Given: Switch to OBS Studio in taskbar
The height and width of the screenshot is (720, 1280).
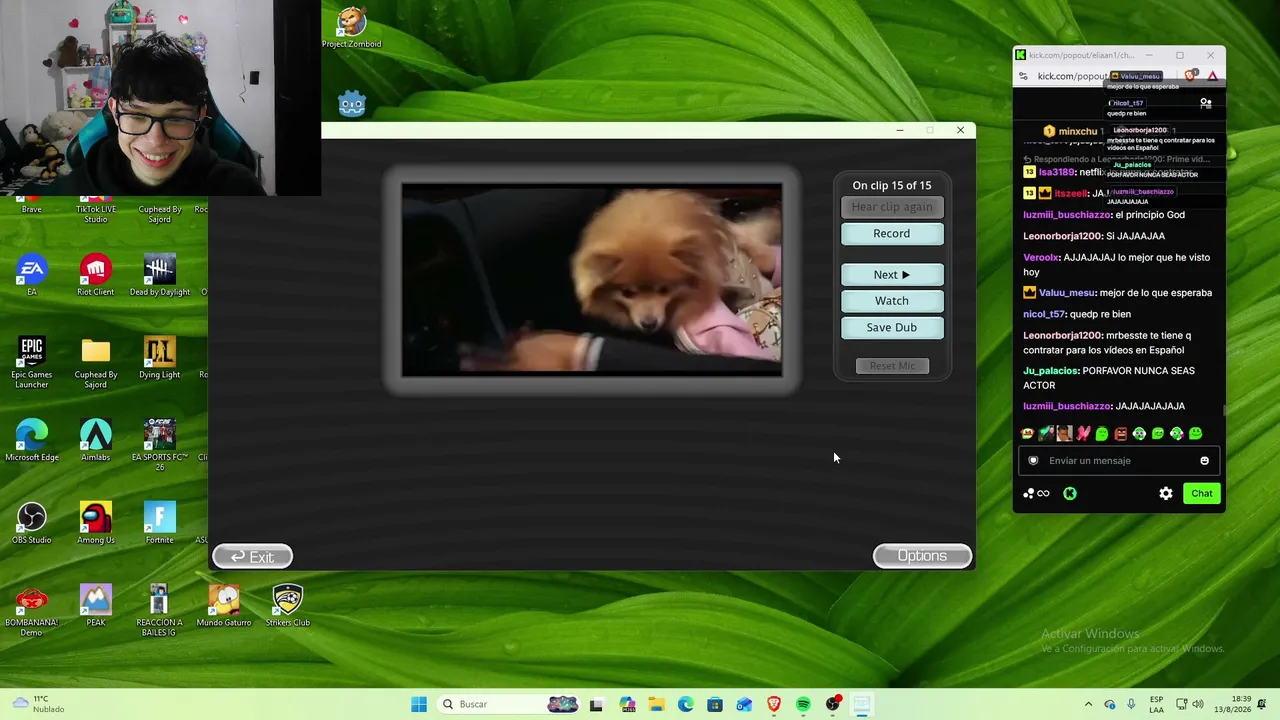Looking at the screenshot, I should pyautogui.click(x=832, y=704).
